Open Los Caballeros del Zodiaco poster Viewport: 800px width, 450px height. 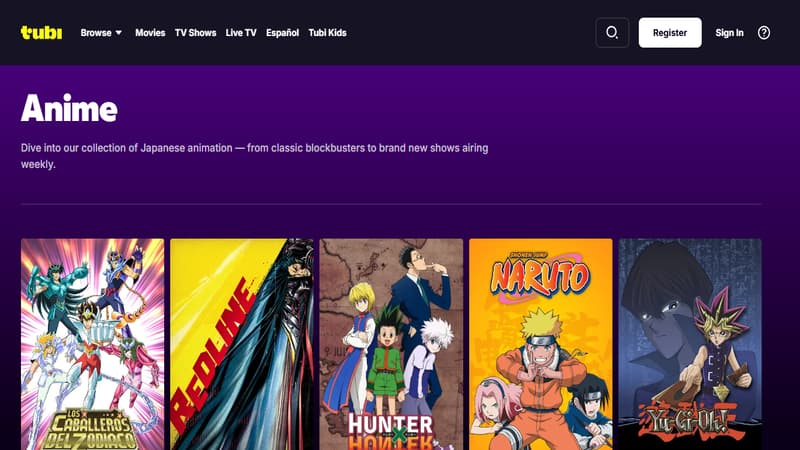click(92, 344)
